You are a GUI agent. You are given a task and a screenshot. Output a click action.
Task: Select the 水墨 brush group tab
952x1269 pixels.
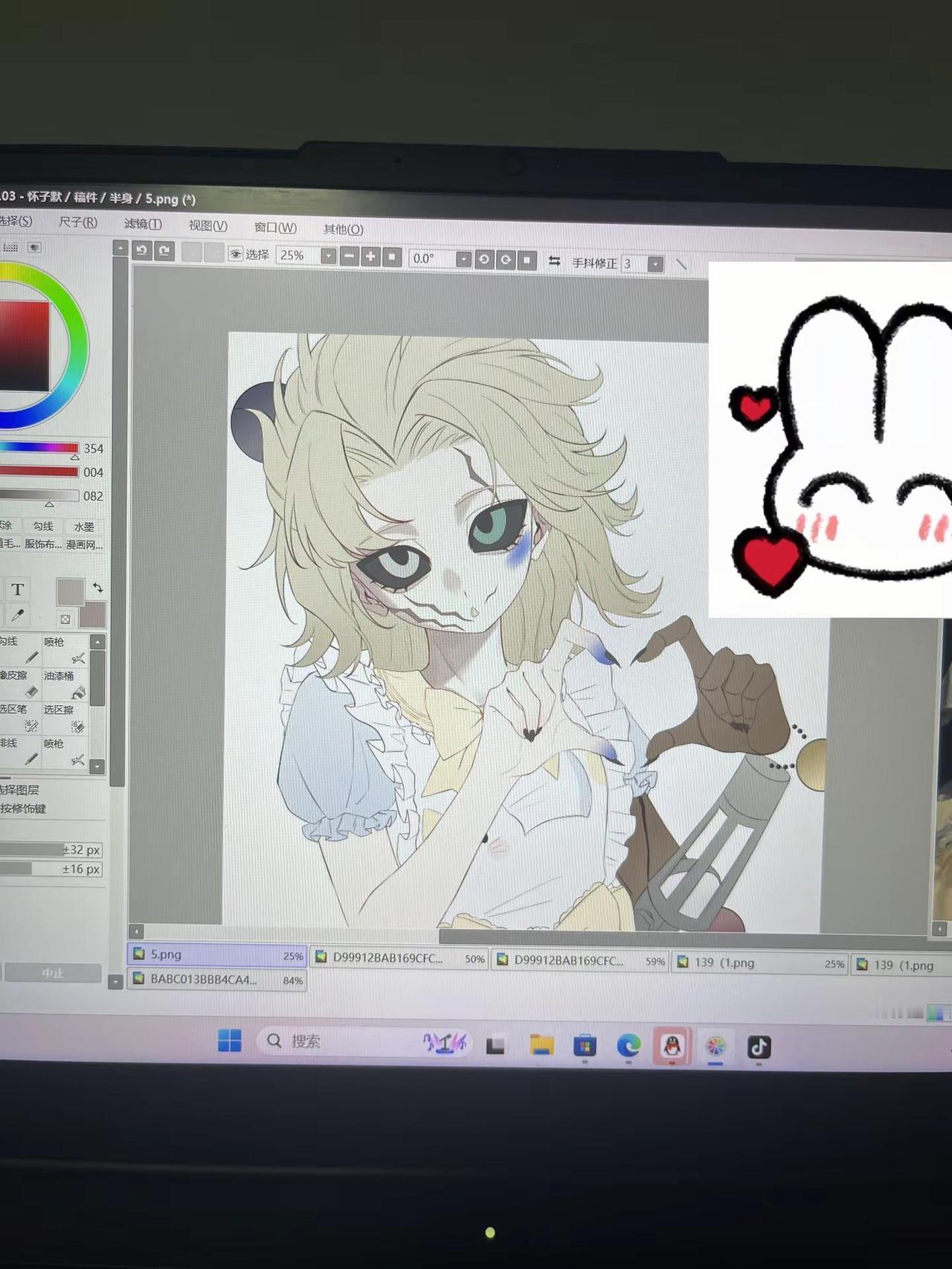84,527
